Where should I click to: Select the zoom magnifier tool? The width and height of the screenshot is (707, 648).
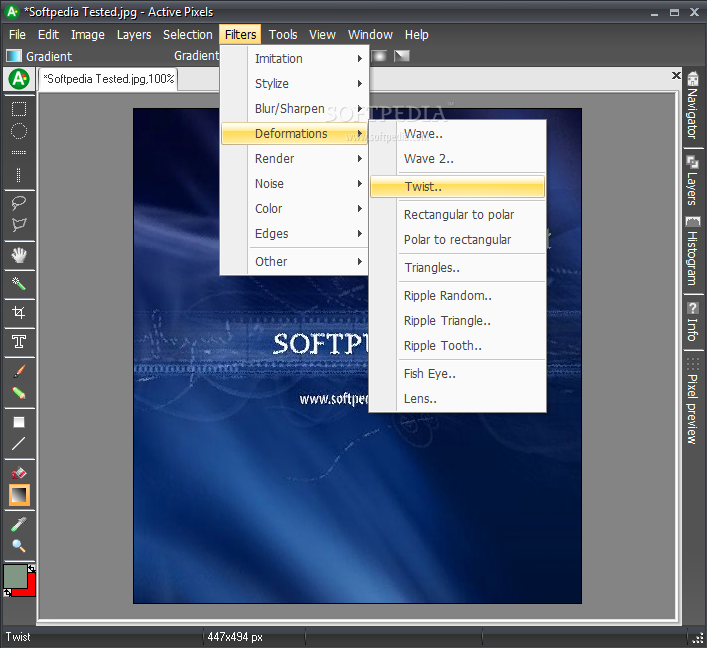pos(18,546)
